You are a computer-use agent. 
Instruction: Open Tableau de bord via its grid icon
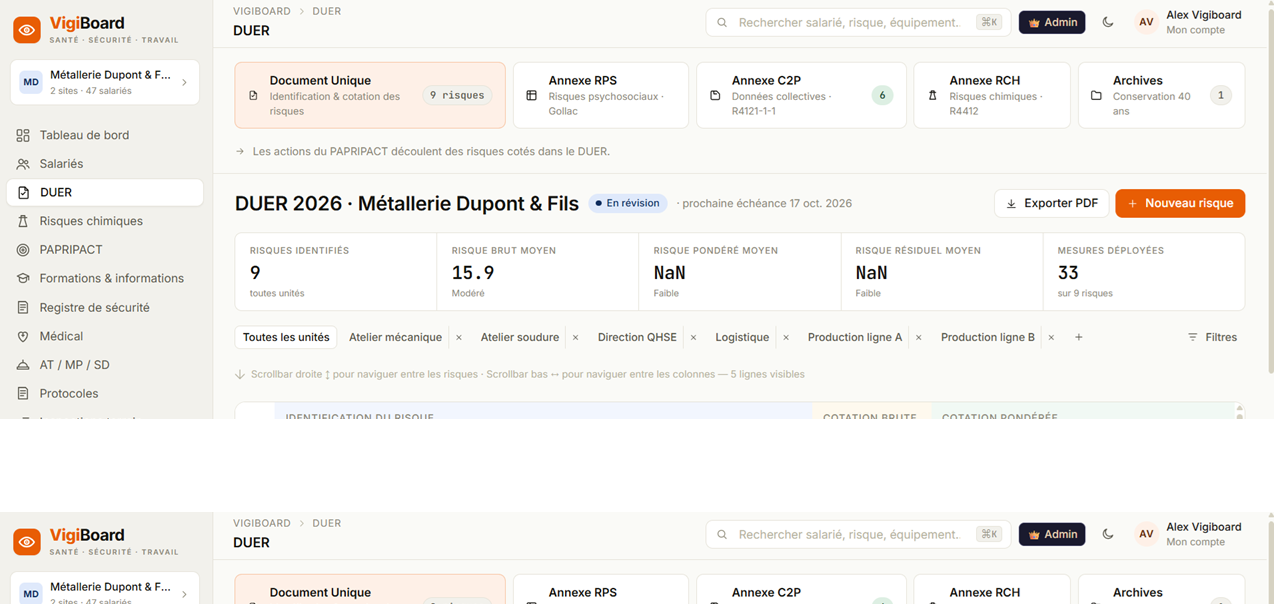pyautogui.click(x=23, y=135)
